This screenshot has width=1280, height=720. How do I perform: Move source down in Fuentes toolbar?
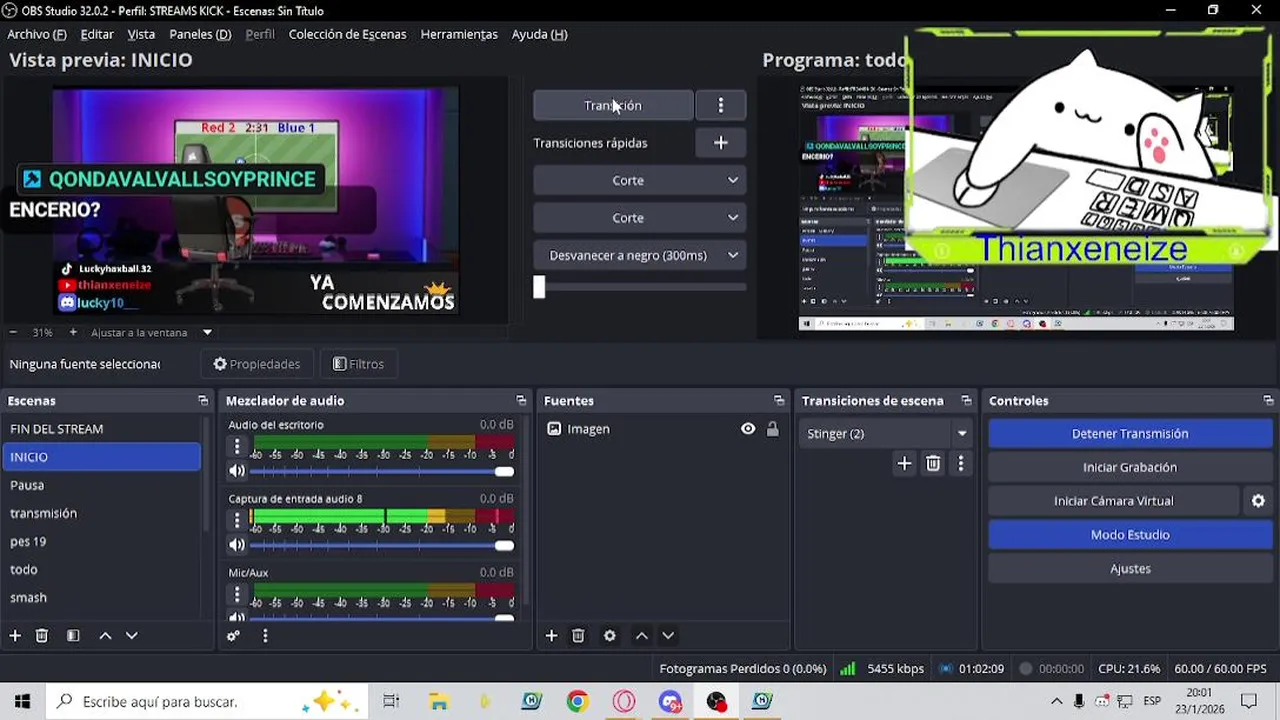pos(668,636)
